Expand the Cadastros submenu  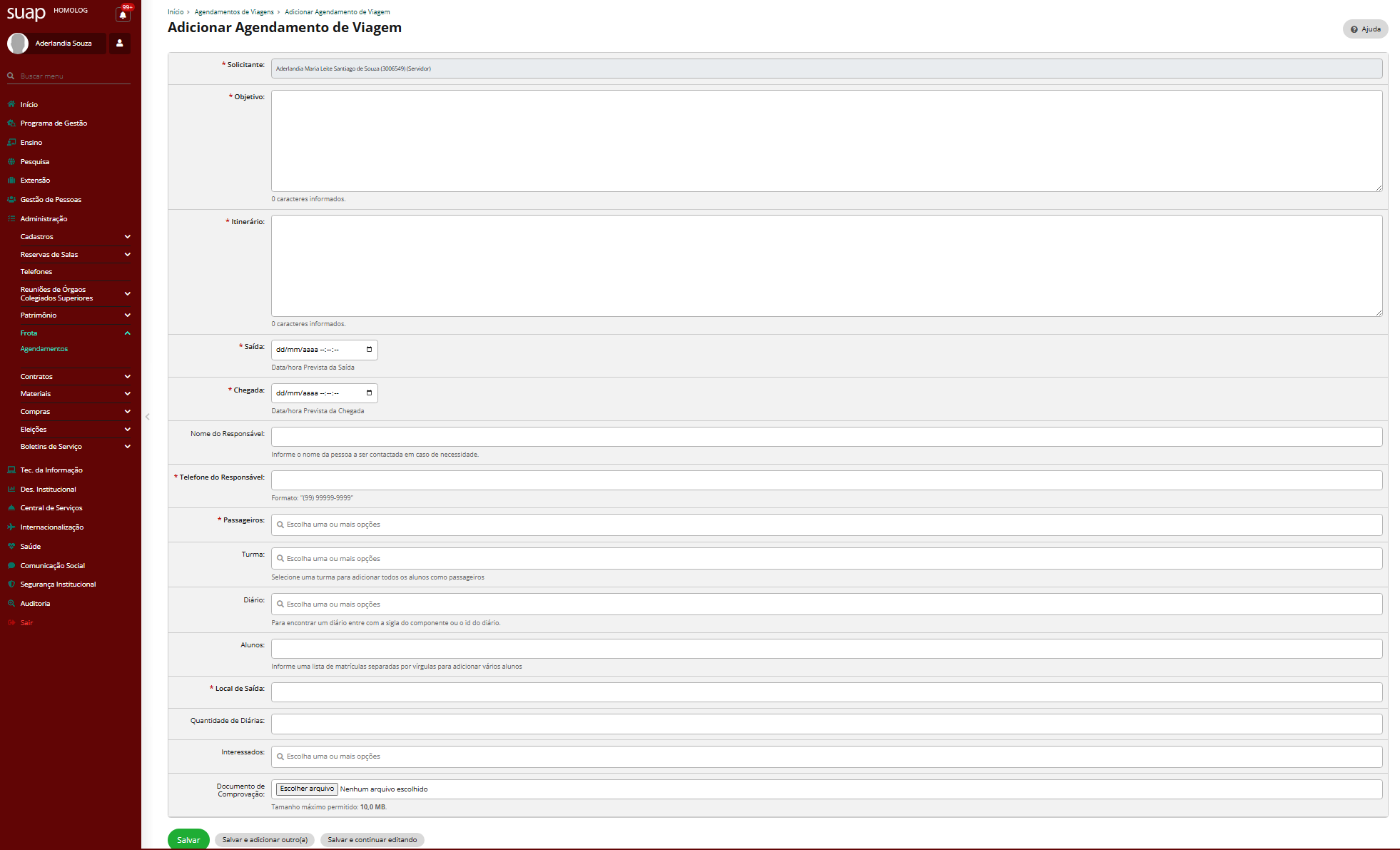tap(127, 237)
